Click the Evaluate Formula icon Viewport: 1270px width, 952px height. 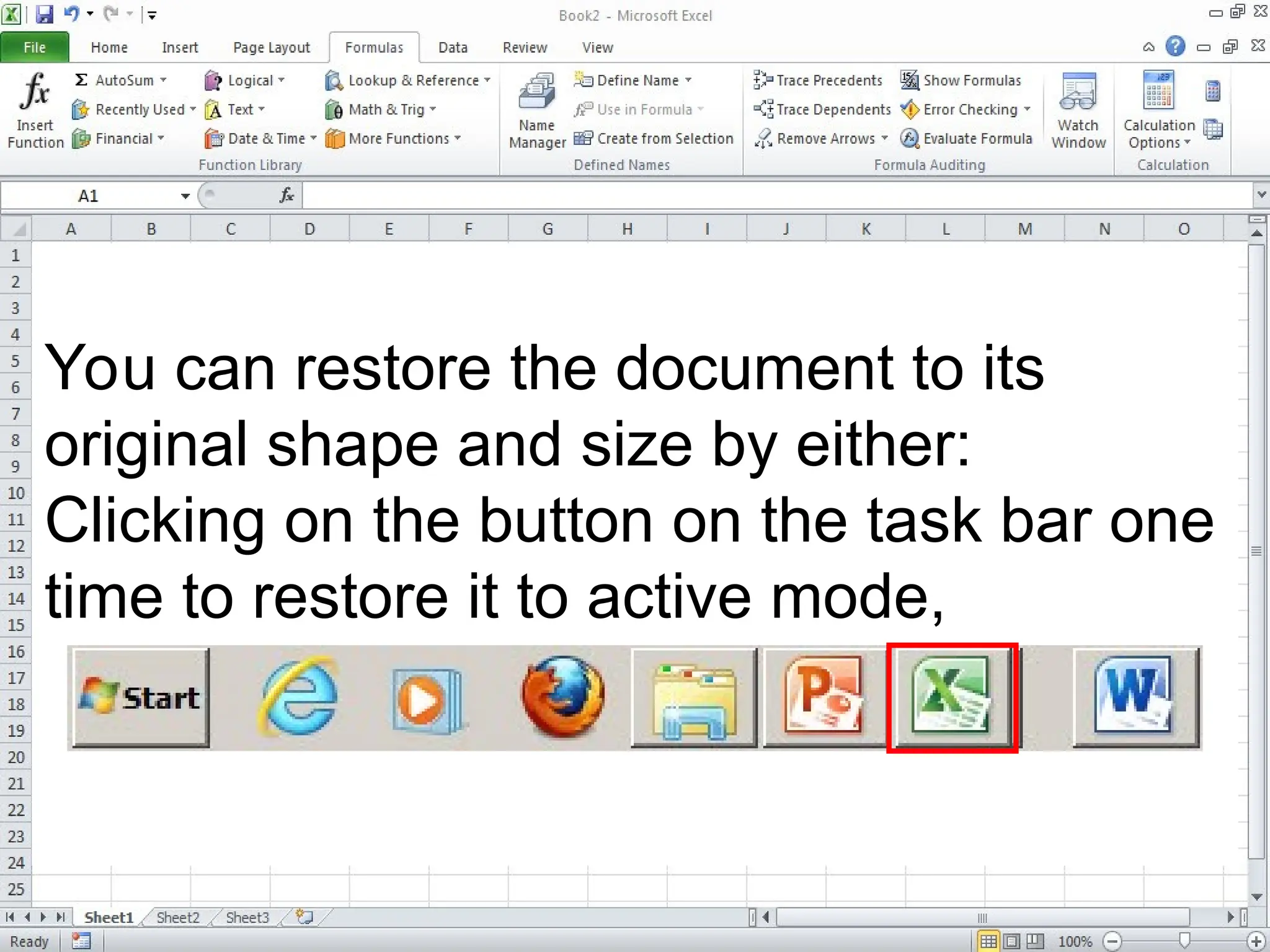tap(909, 138)
